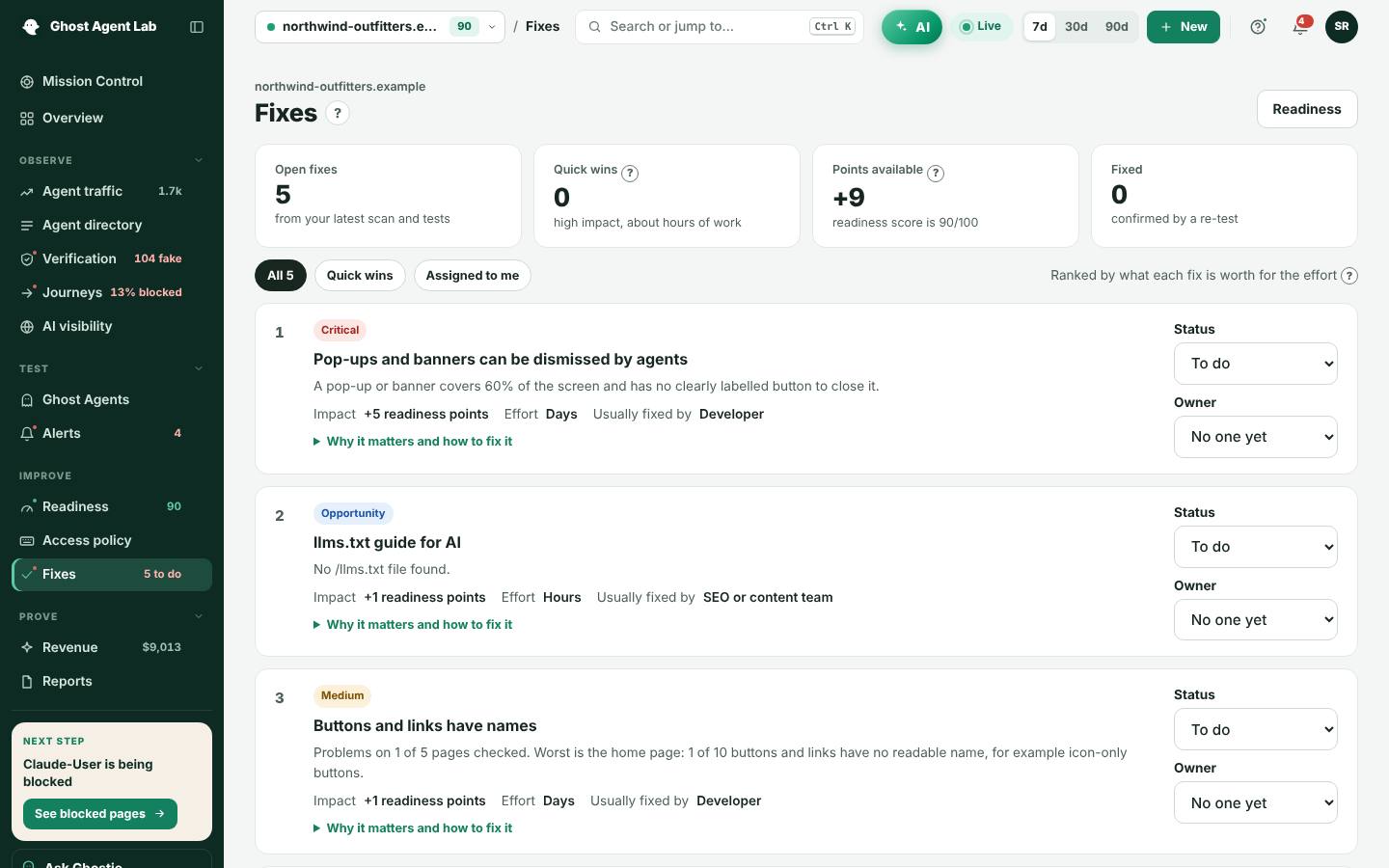This screenshot has height=868, width=1389.
Task: Open the SR user avatar menu
Action: 1342,27
